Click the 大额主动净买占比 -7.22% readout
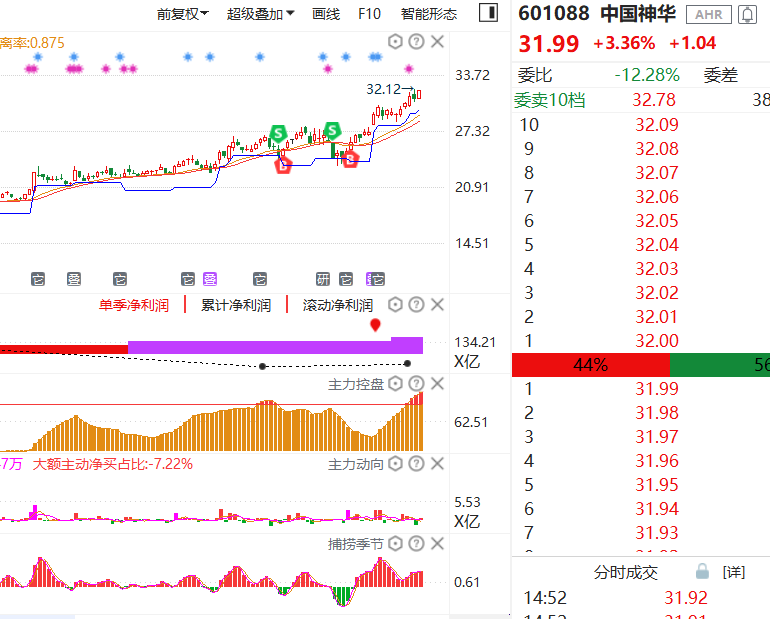This screenshot has width=770, height=619. (112, 464)
